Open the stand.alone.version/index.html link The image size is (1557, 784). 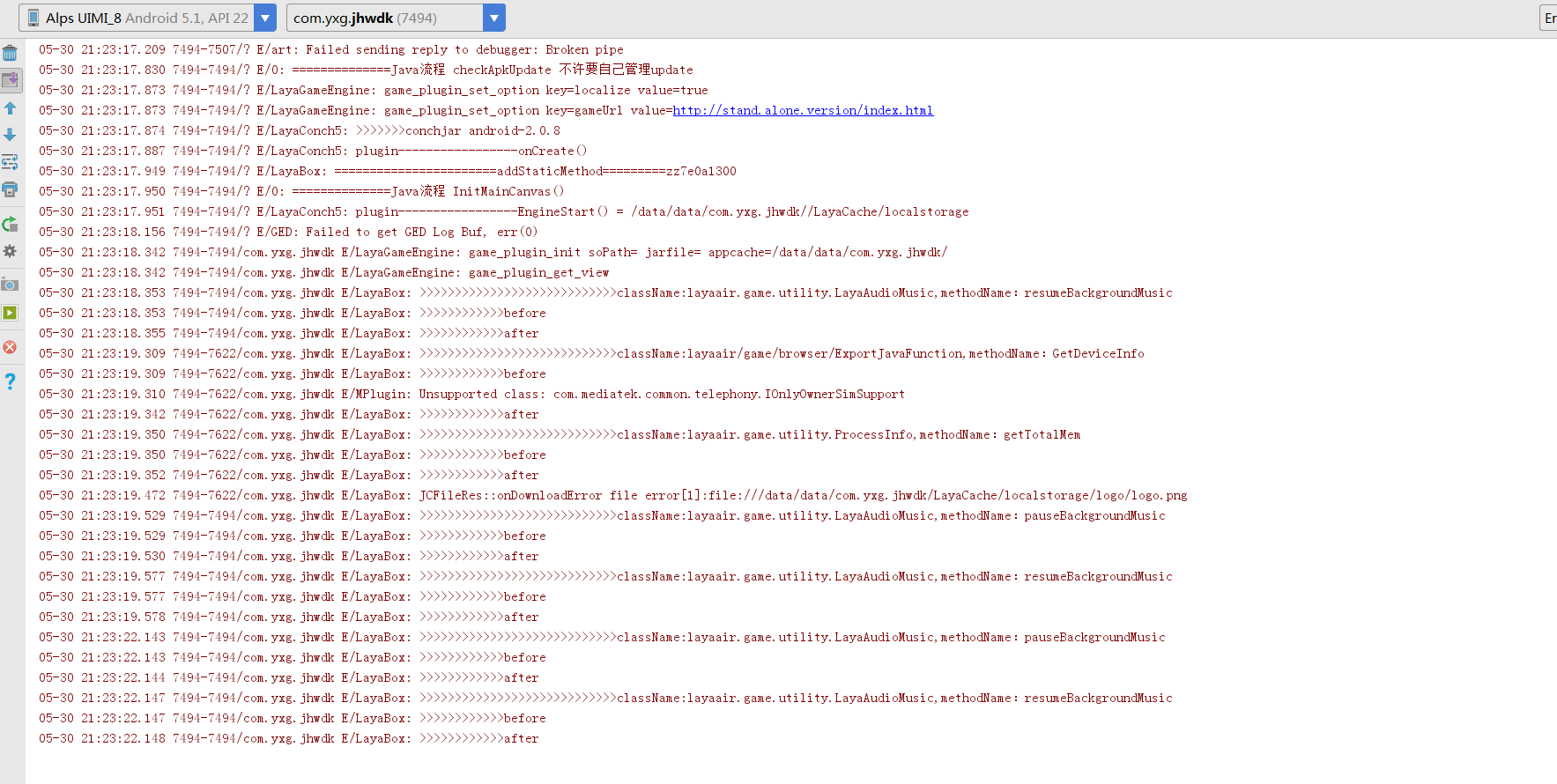click(x=802, y=111)
